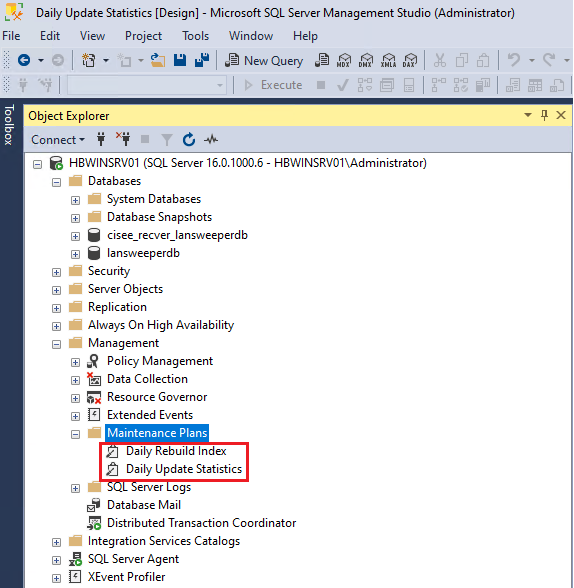Click the HBWINSRV01 server icon
This screenshot has width=574, height=588.
coord(56,163)
